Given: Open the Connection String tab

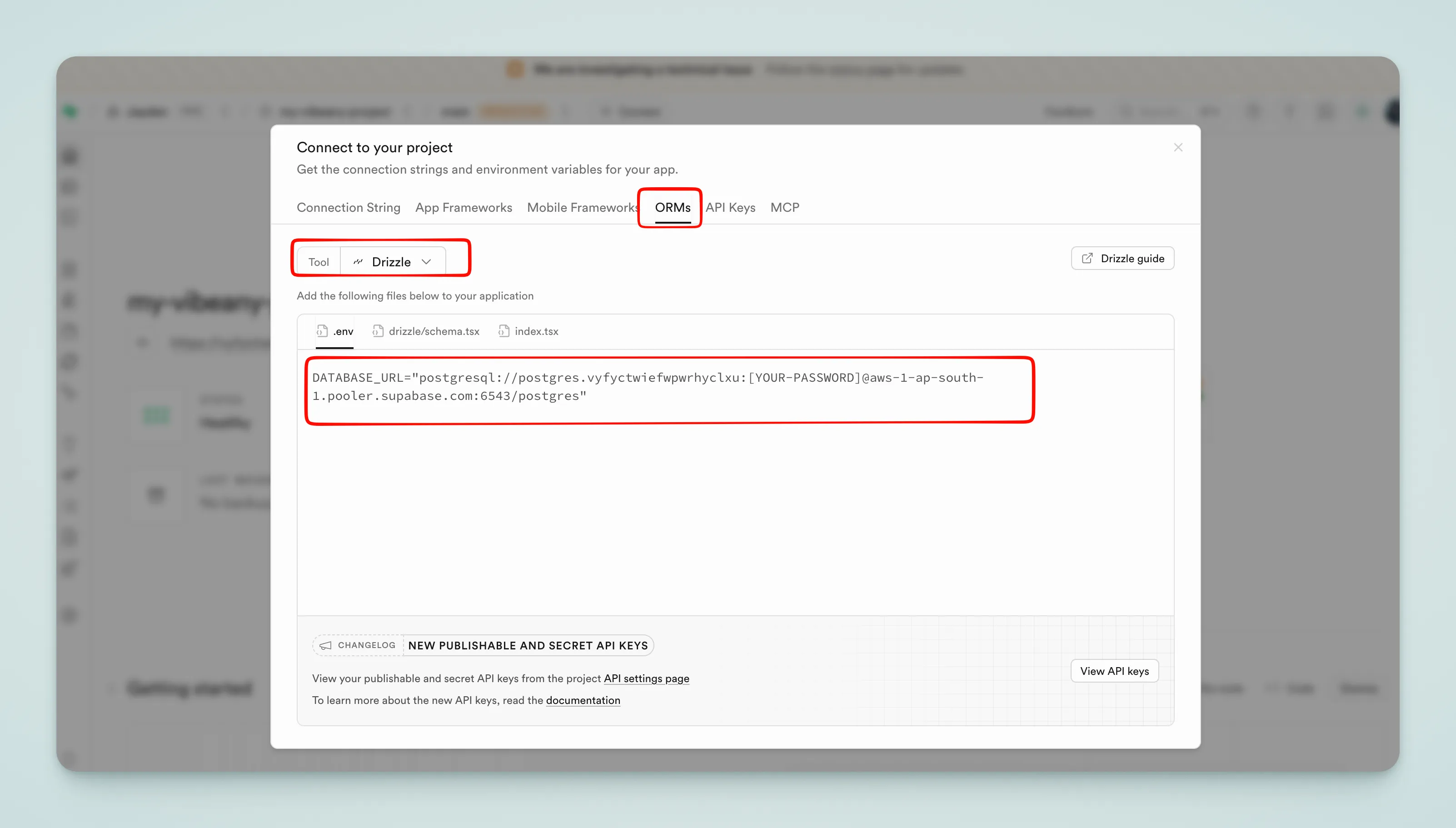Looking at the screenshot, I should [x=348, y=208].
